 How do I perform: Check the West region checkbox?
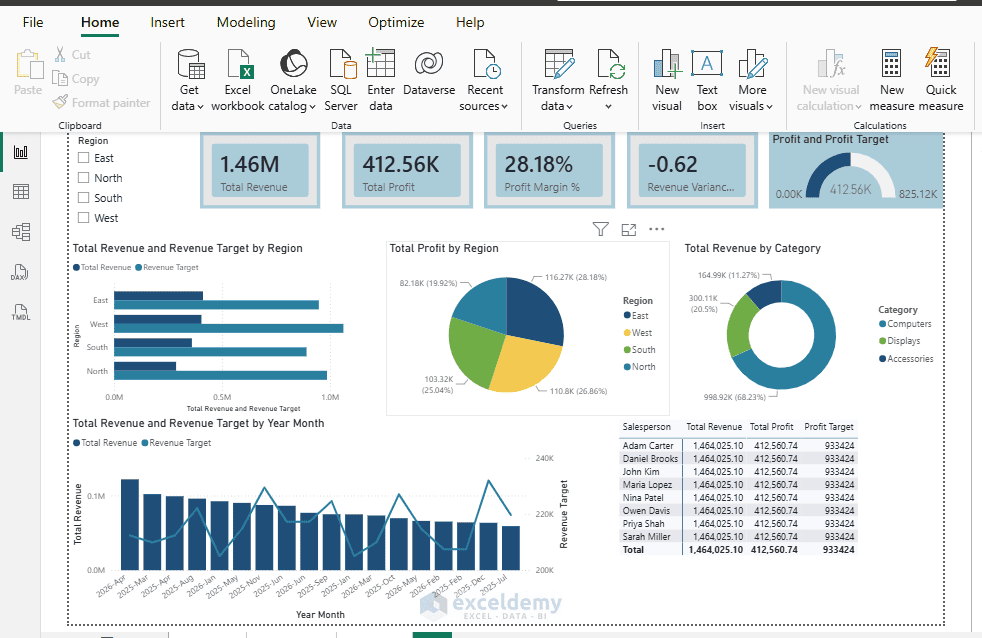tap(83, 218)
